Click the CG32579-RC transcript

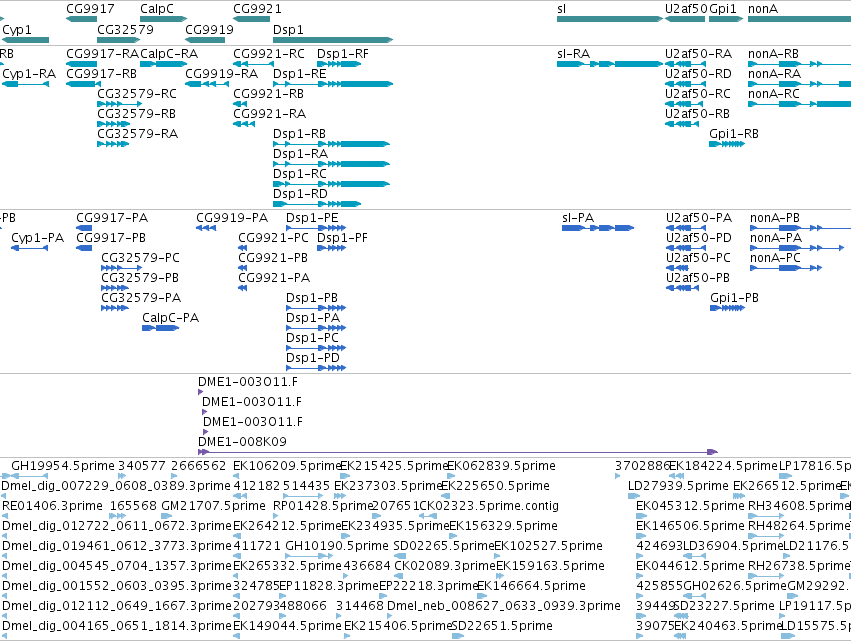coord(119,104)
